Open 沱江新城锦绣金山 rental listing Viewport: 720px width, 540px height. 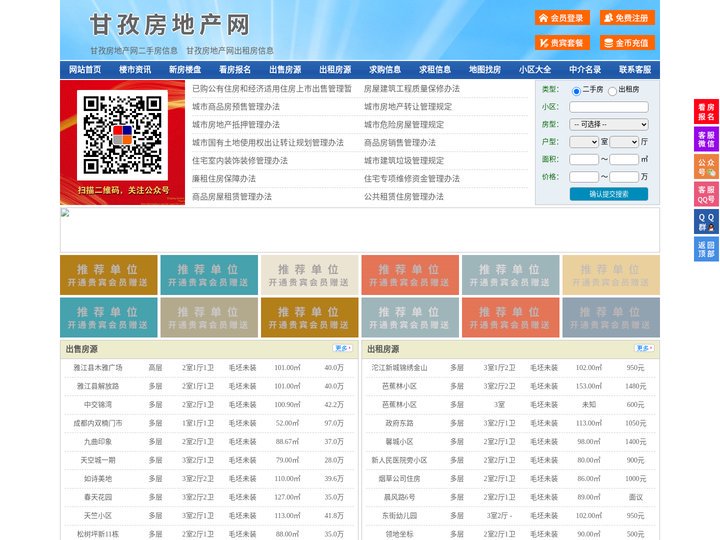point(399,367)
